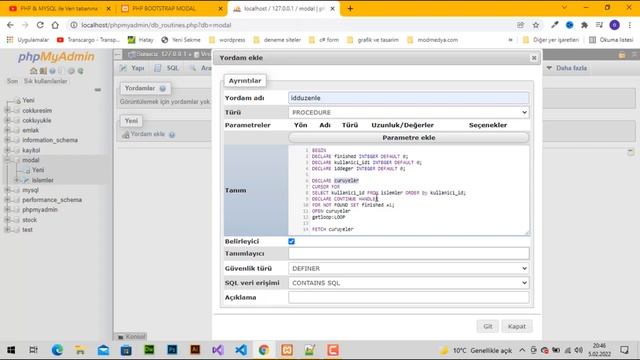The image size is (640, 360).
Task: Open the media control playlist icon
Action: pyautogui.click(x=599, y=25)
